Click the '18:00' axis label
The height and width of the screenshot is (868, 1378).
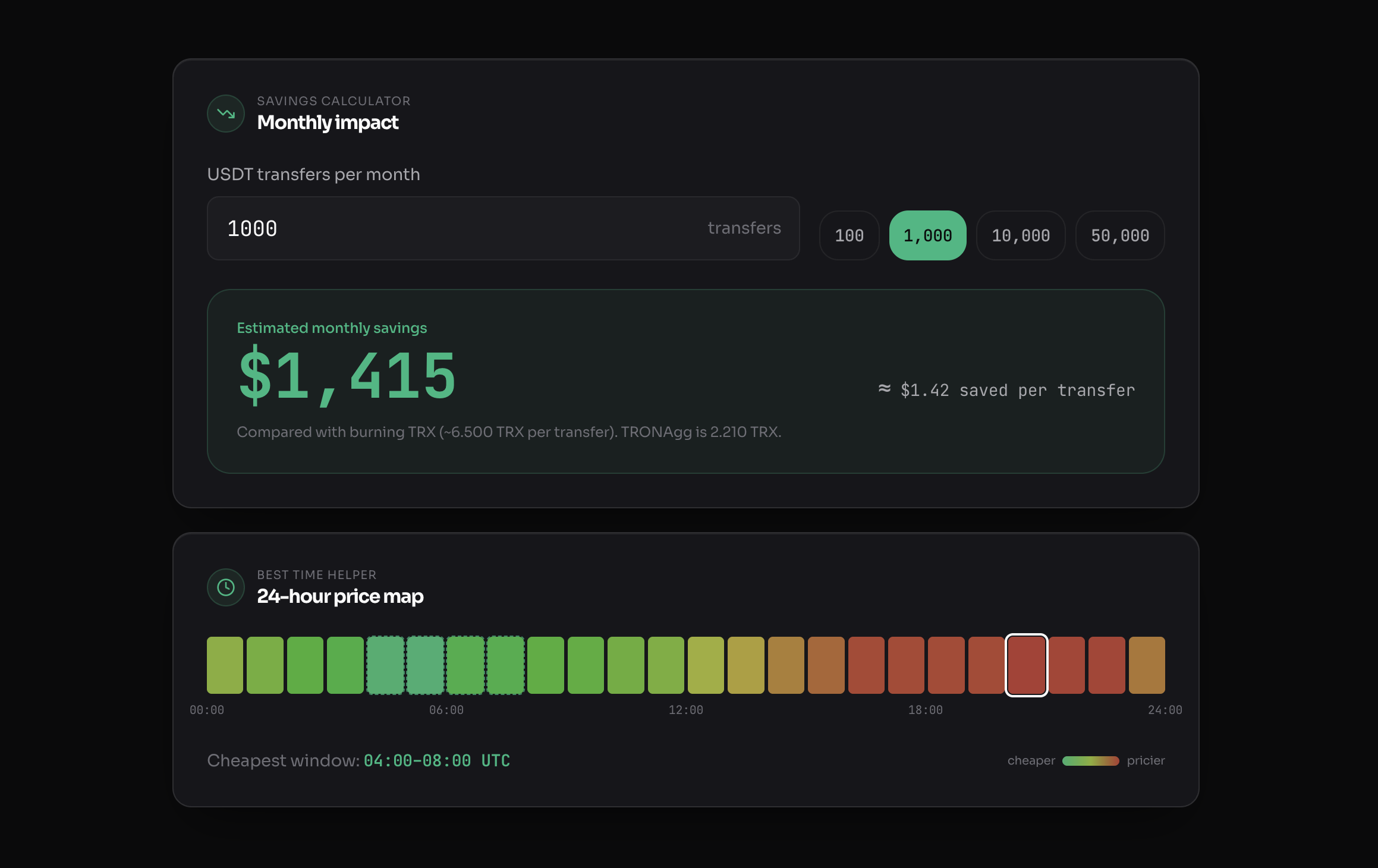click(926, 710)
